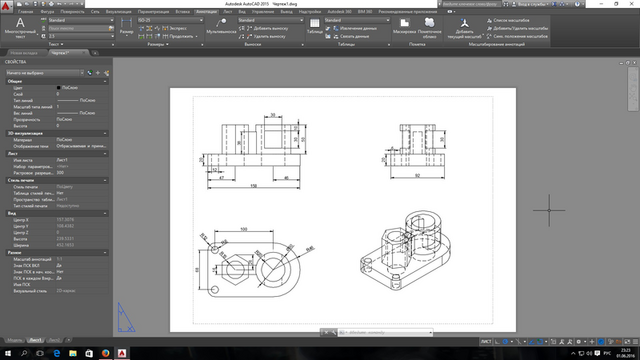Click Sync scale positions button

(x=517, y=36)
